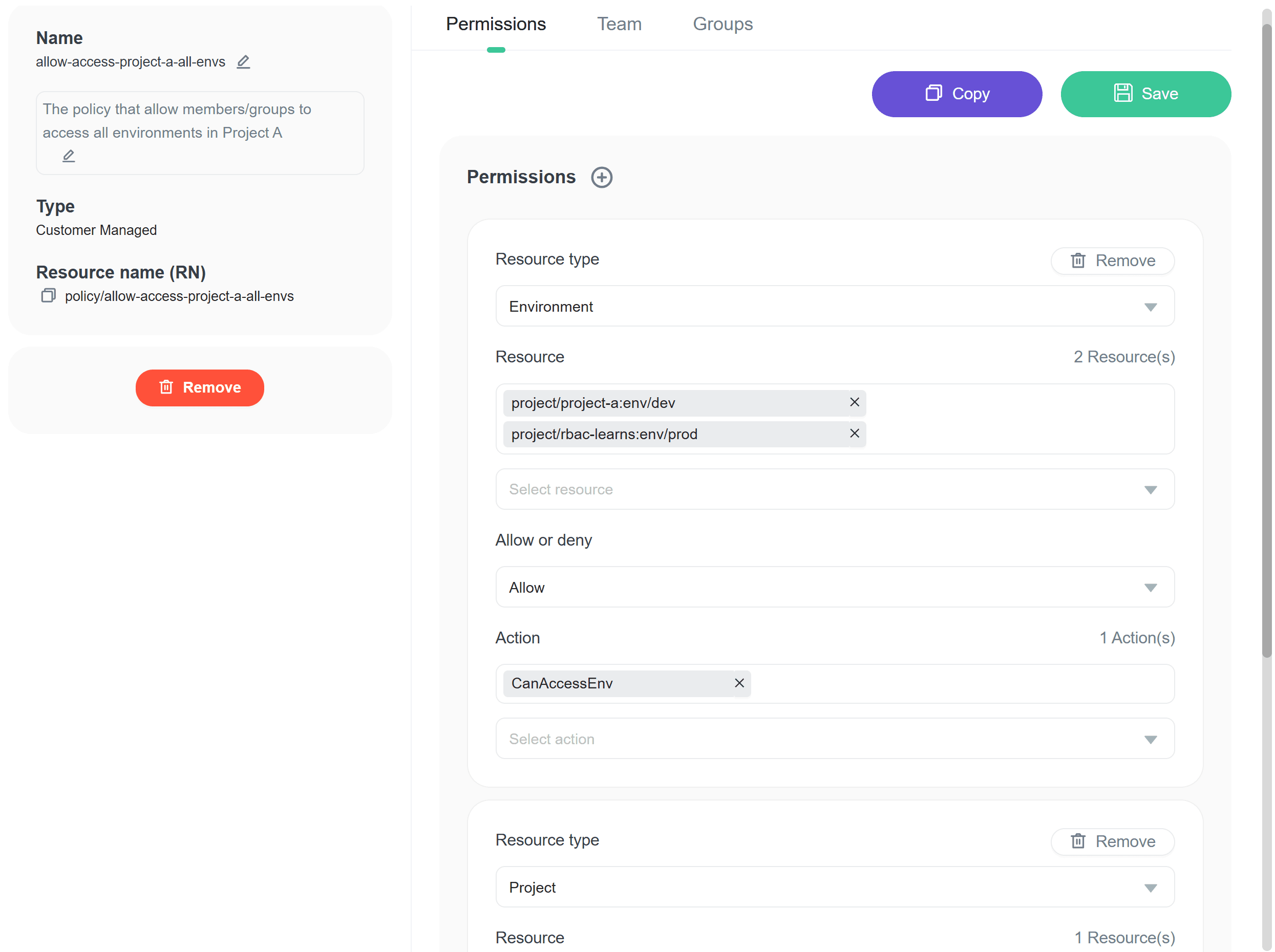Open the Select action dropdown
Image resolution: width=1275 pixels, height=952 pixels.
tap(835, 739)
